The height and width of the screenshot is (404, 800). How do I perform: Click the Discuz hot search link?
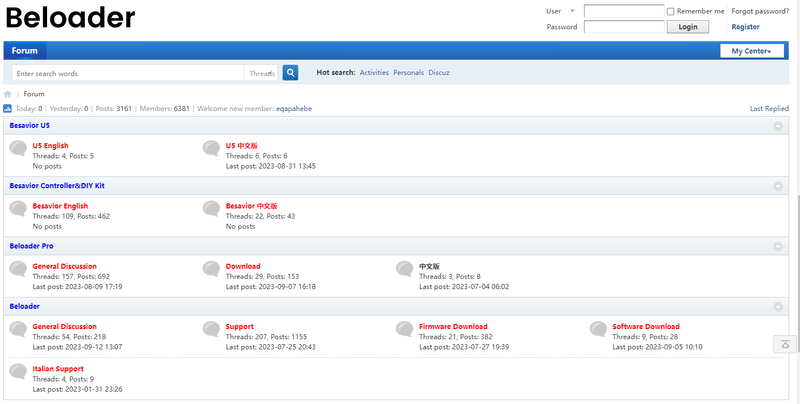point(439,72)
